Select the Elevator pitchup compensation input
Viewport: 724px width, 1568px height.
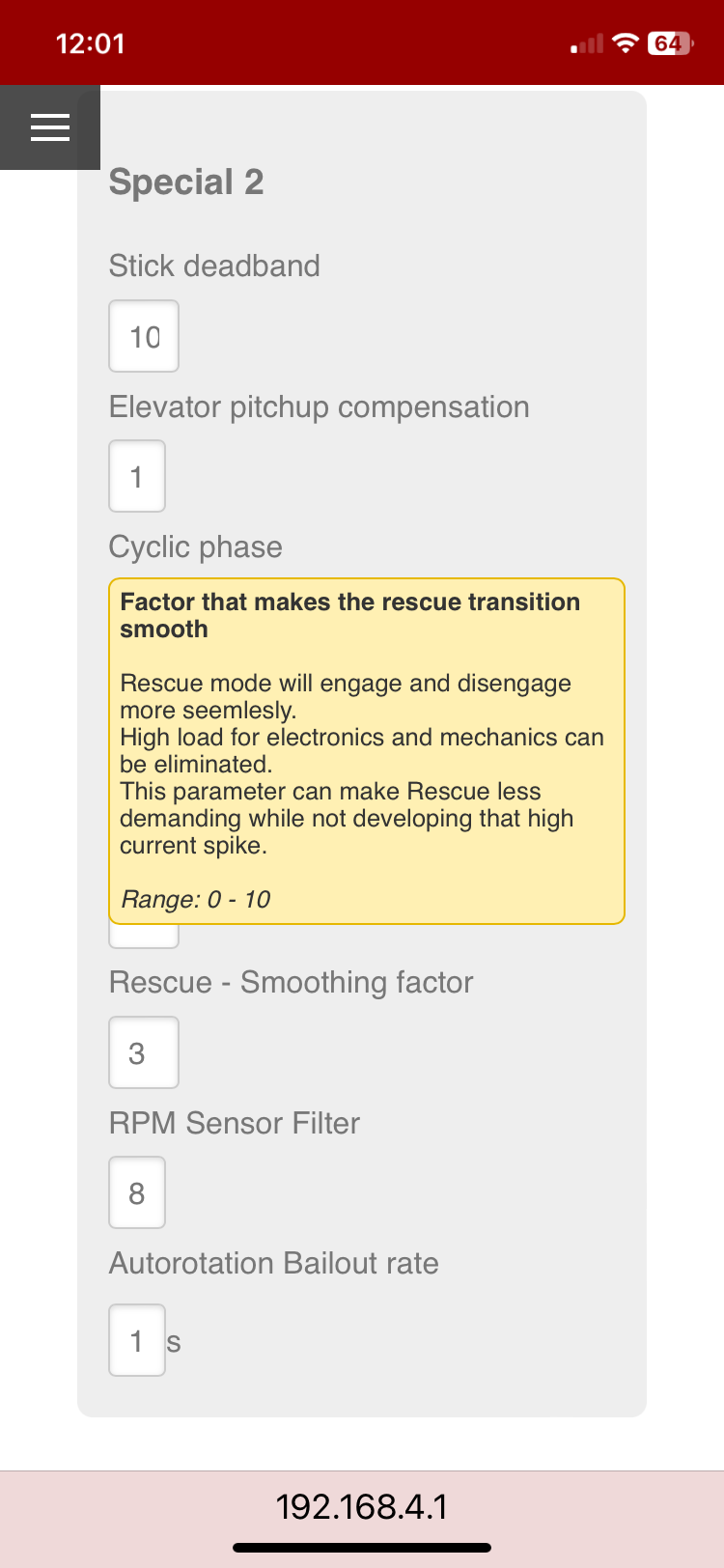click(x=137, y=476)
